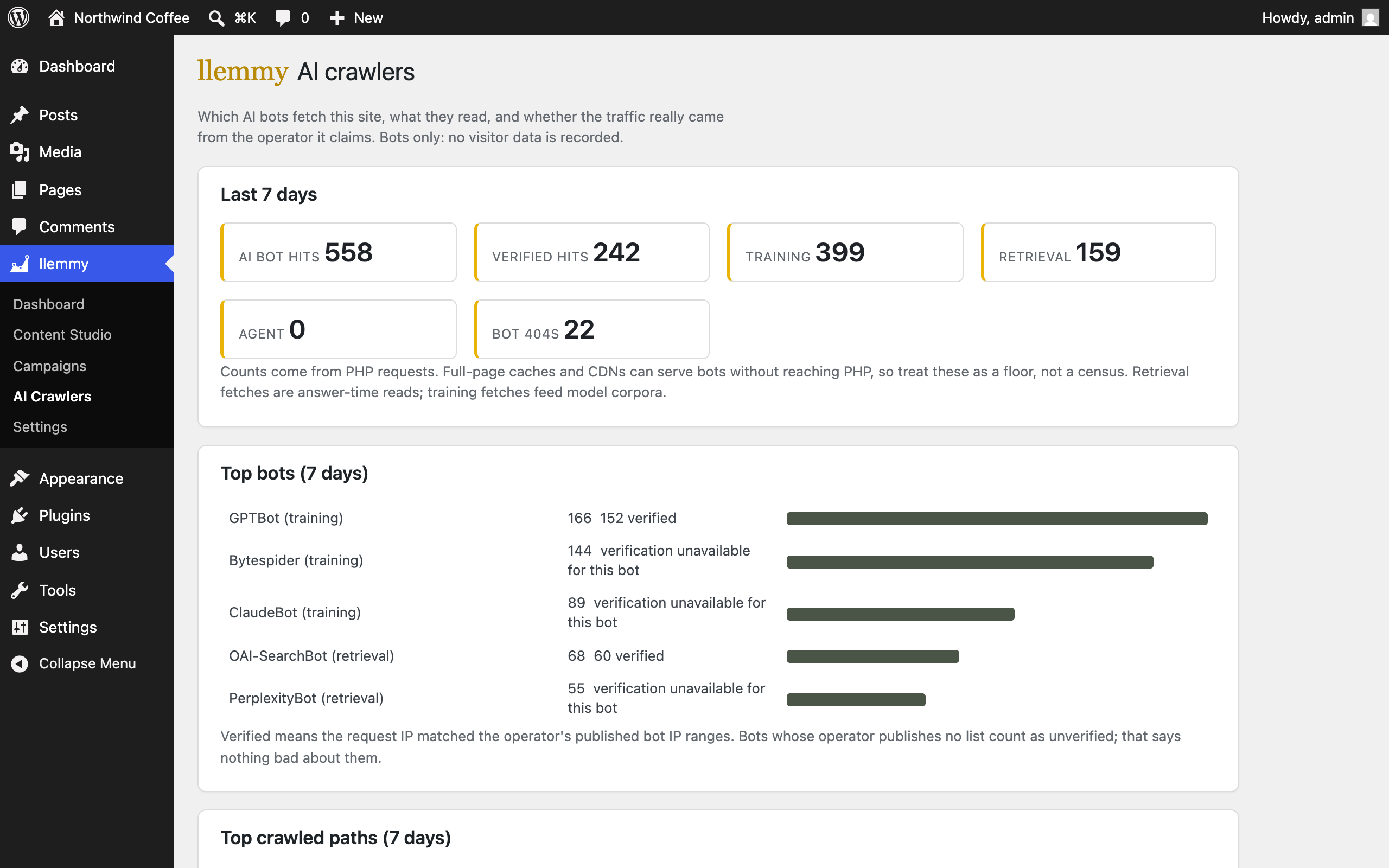Click the plus icon next to New
Image resolution: width=1389 pixels, height=868 pixels.
337,18
